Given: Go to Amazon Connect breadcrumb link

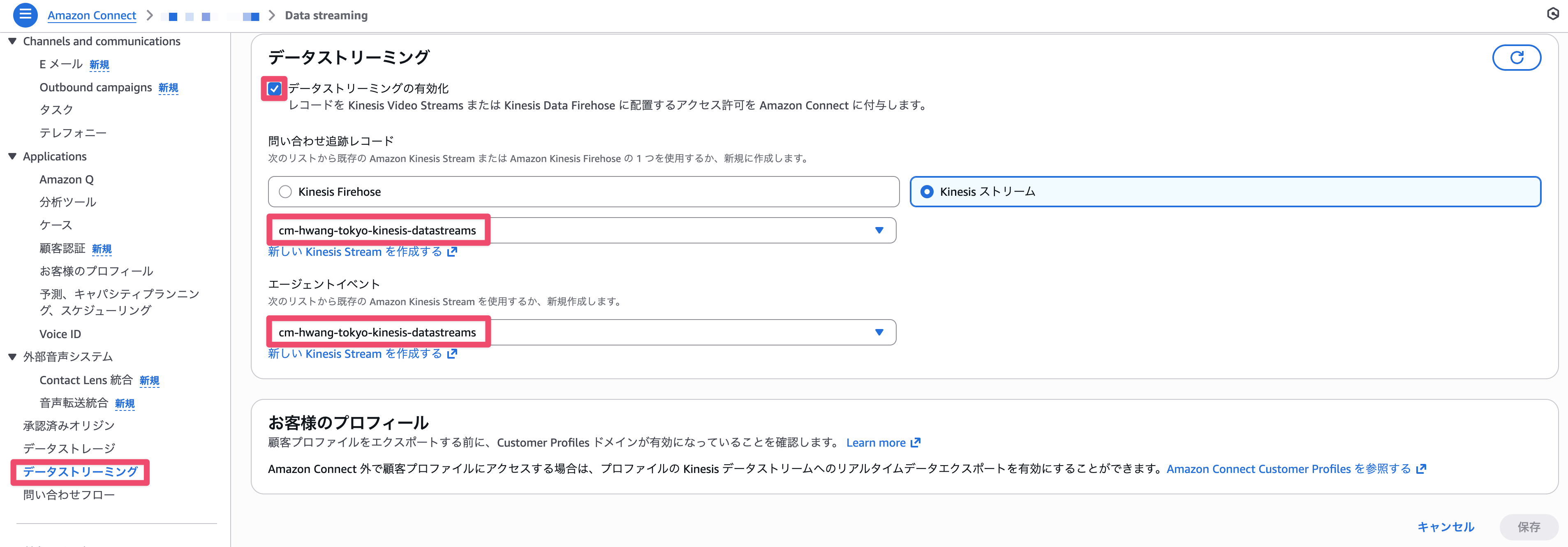Looking at the screenshot, I should [x=91, y=15].
